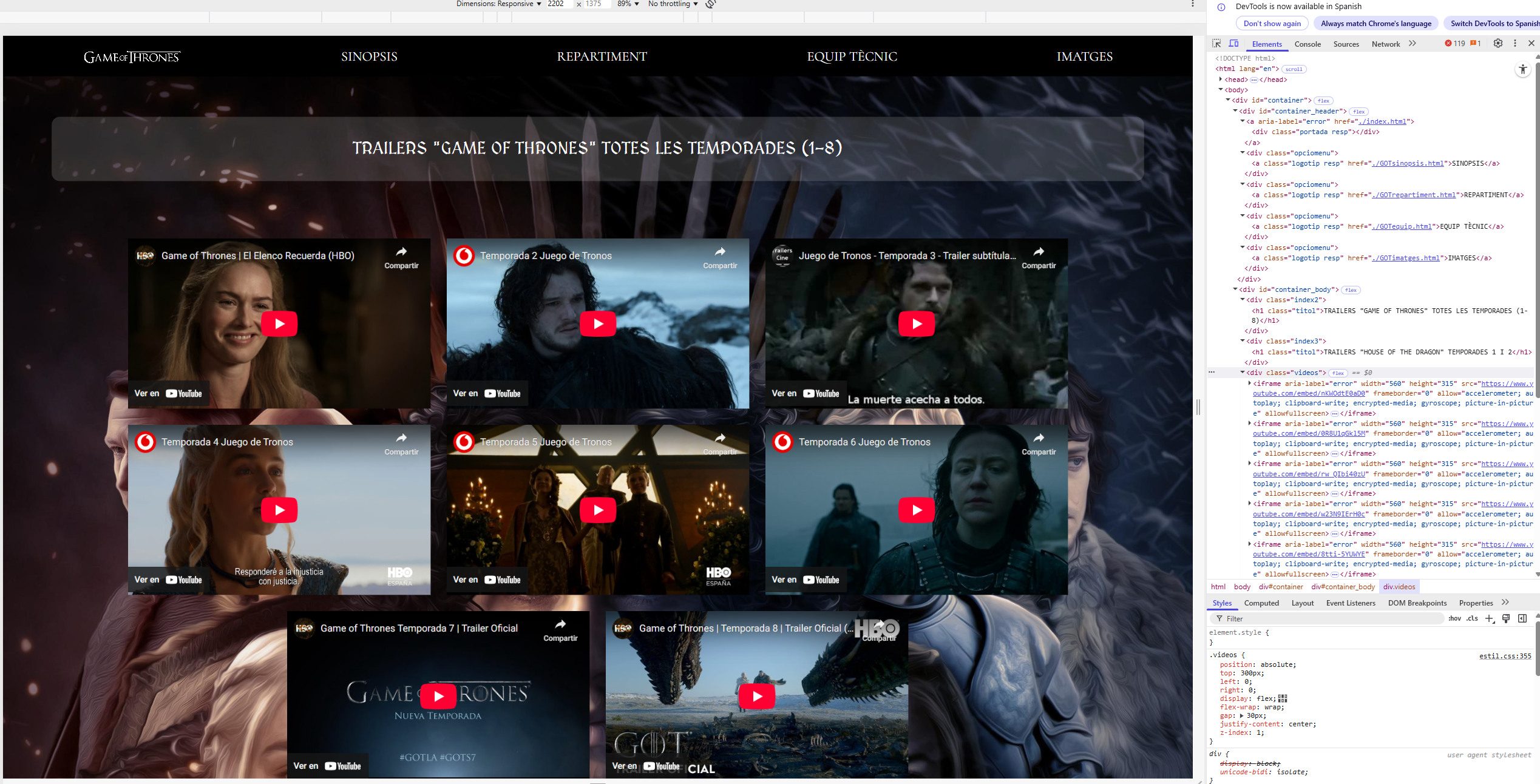Click the Don't show again button
This screenshot has width=1540, height=784.
pos(1272,24)
